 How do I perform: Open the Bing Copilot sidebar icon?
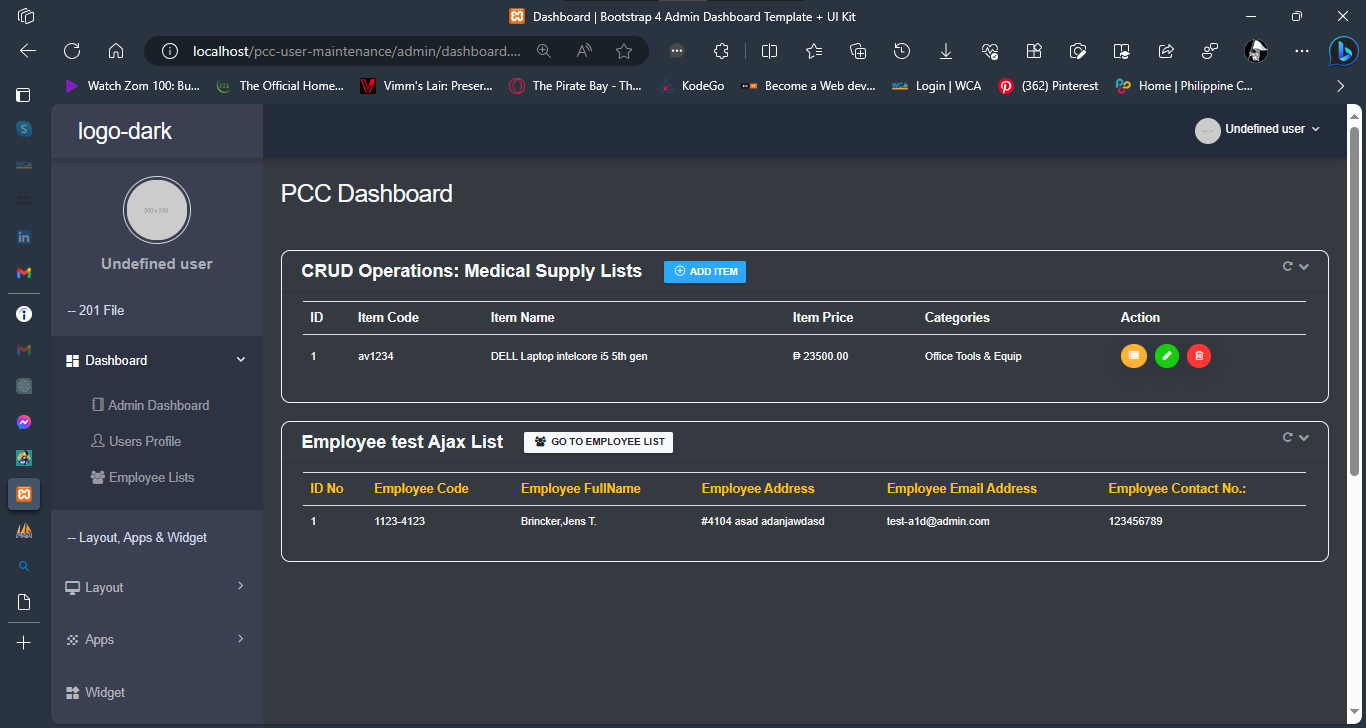[1342, 51]
